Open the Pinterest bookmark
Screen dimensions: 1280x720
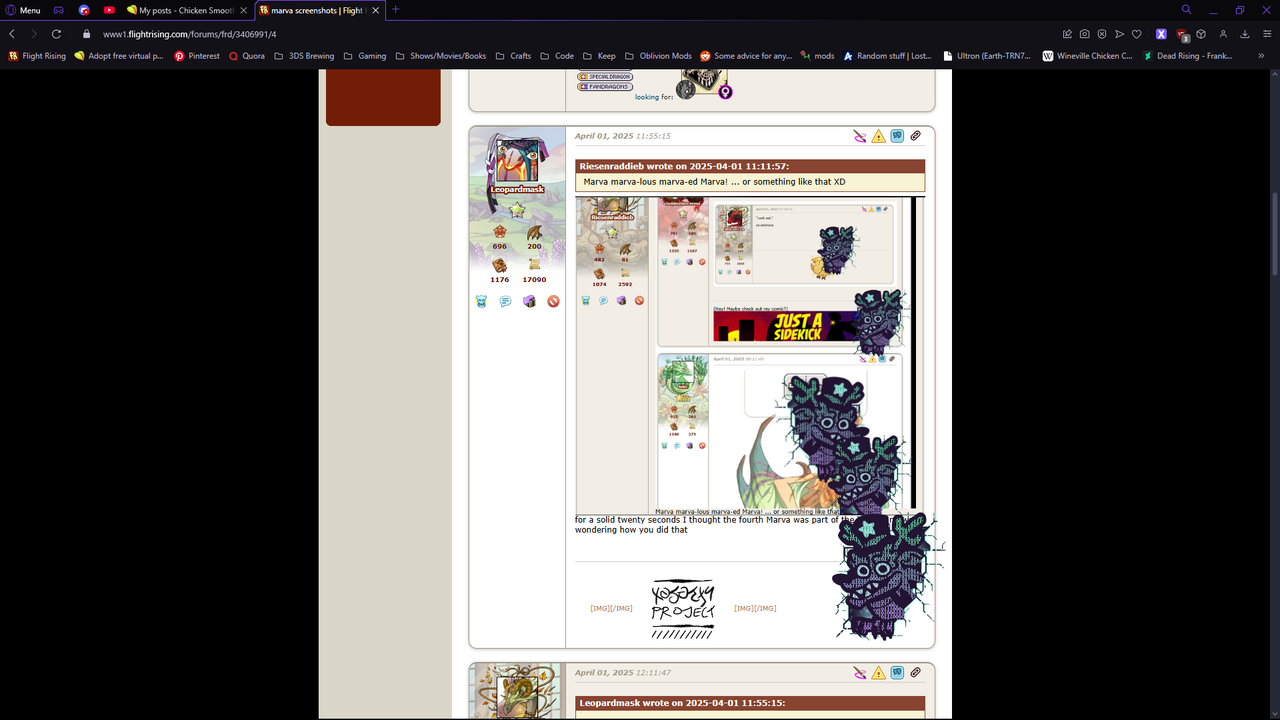(197, 56)
